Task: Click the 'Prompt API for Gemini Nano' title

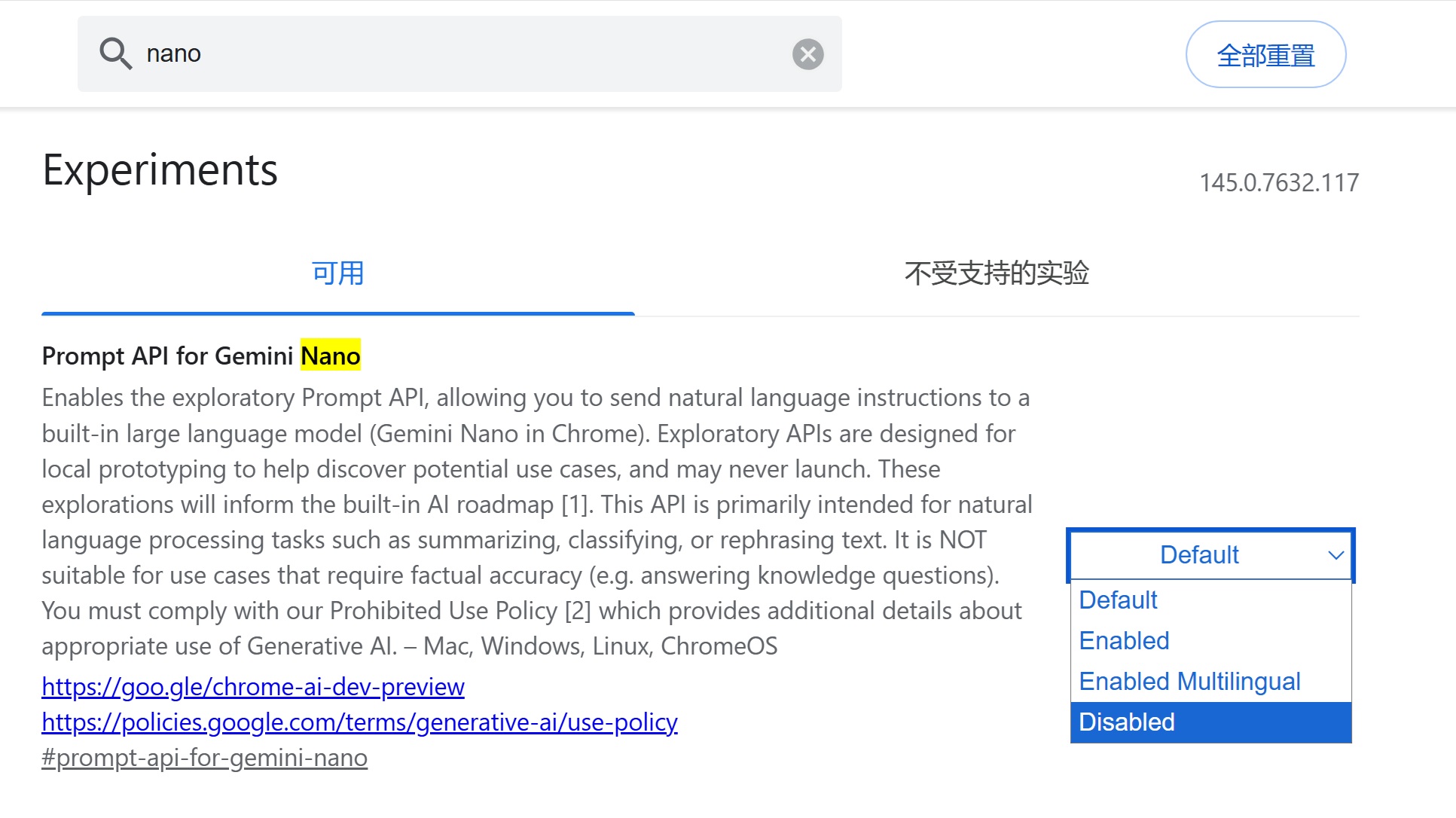Action: 201,356
